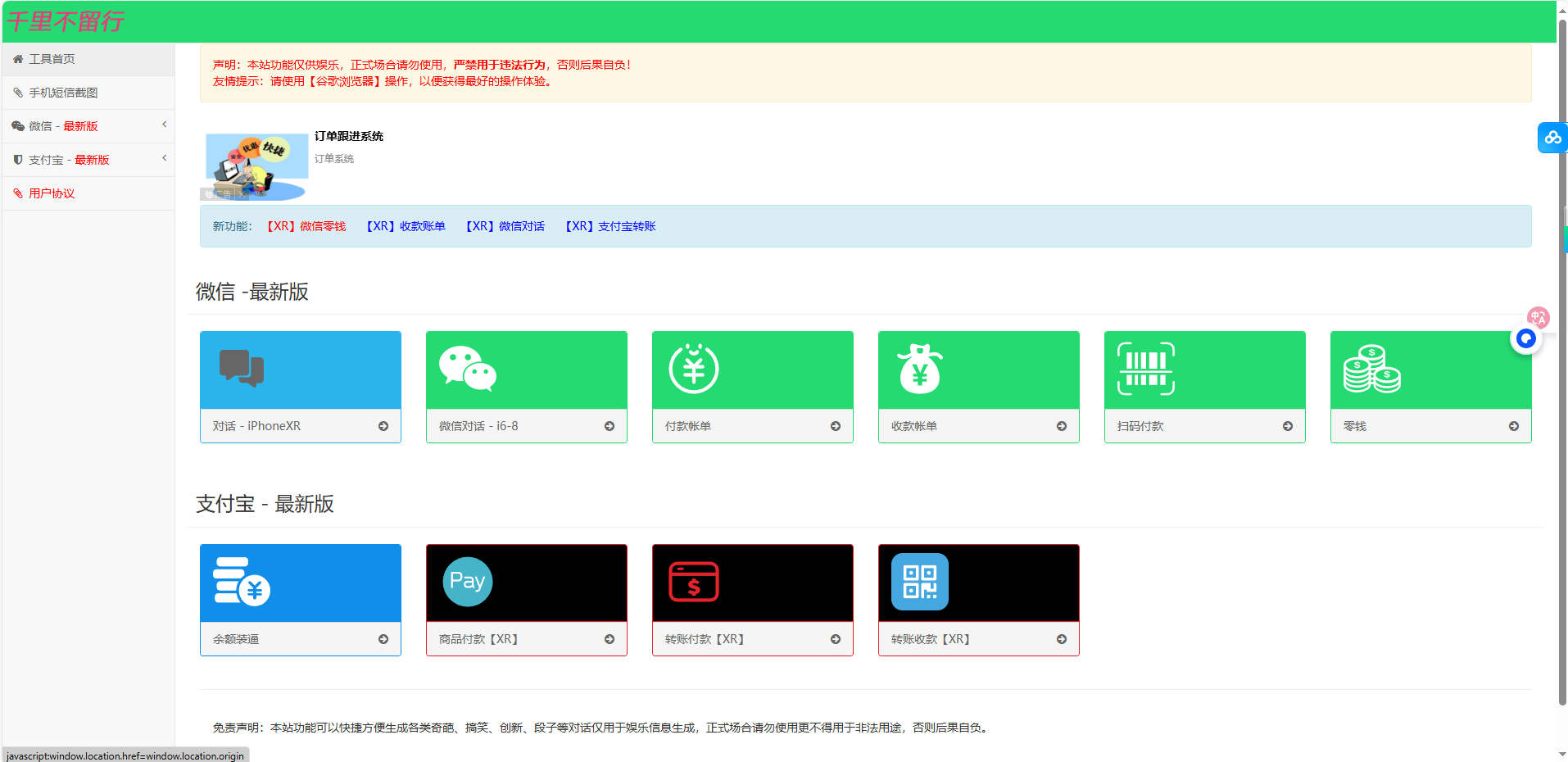Click arrow icon on 余额装逼 card

(383, 639)
